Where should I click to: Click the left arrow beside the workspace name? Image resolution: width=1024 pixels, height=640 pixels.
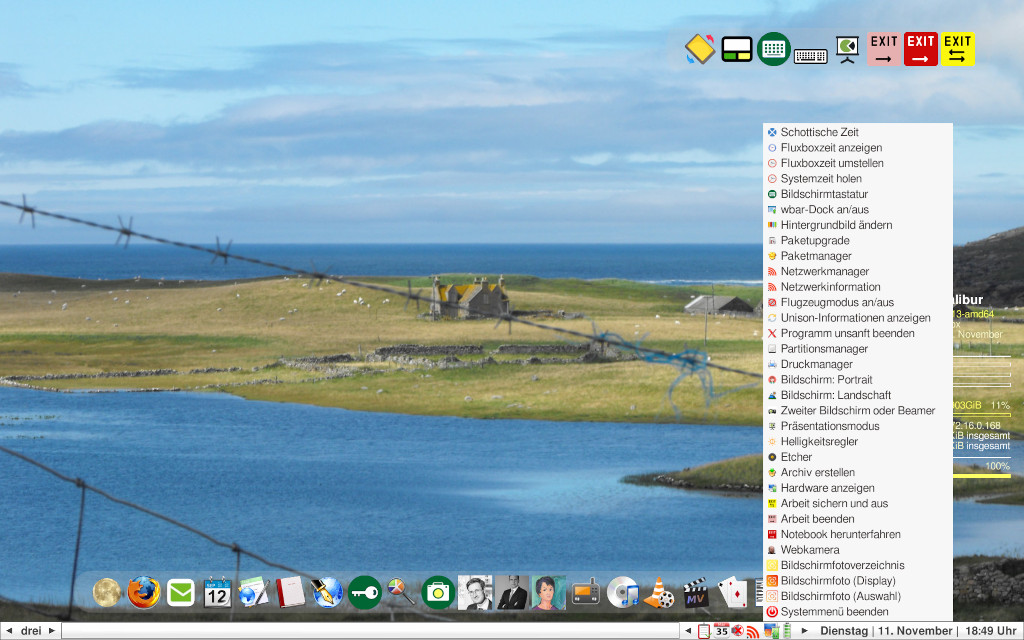coord(8,630)
